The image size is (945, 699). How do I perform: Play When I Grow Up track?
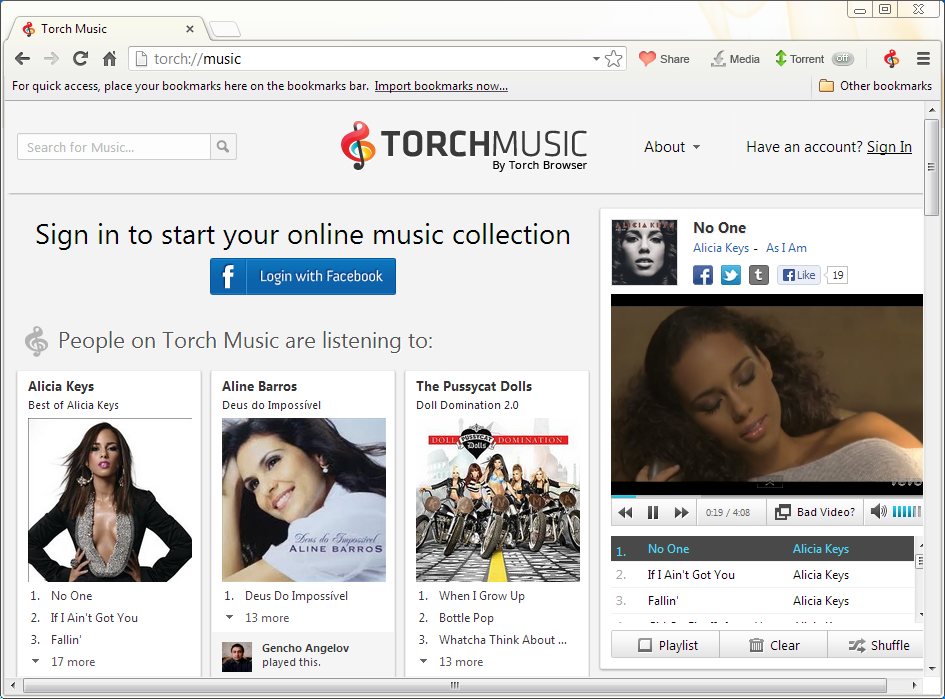[x=482, y=596]
